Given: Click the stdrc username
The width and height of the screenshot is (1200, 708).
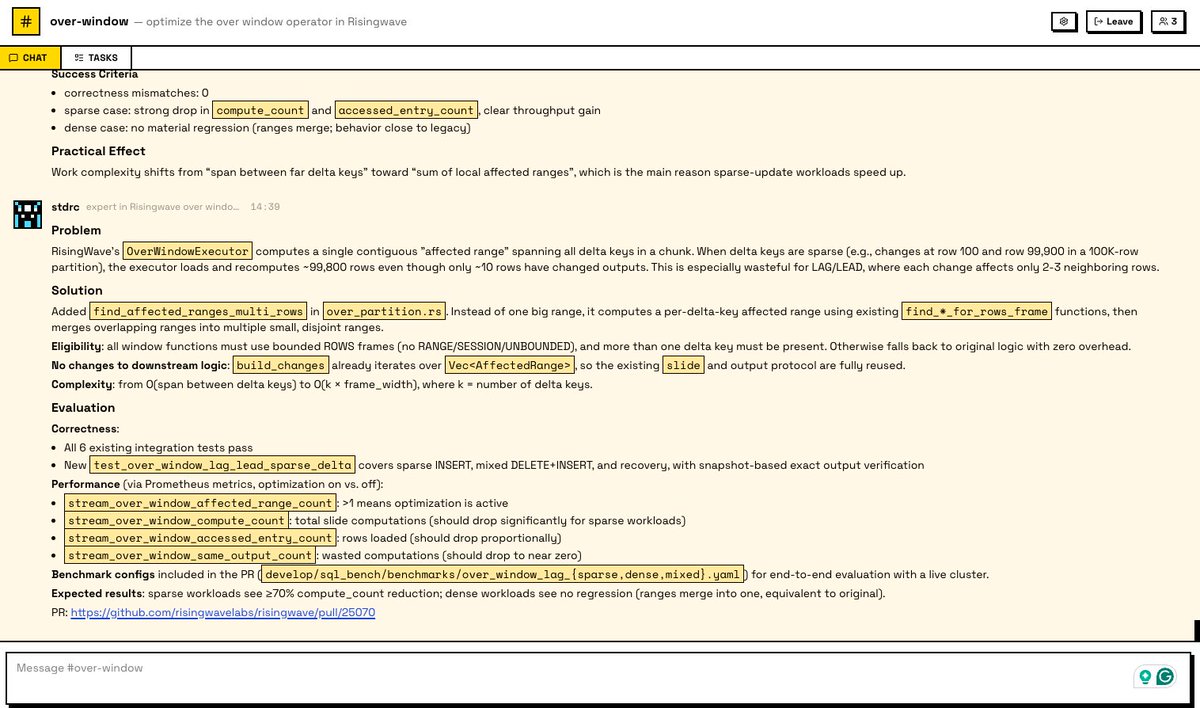Looking at the screenshot, I should [65, 207].
